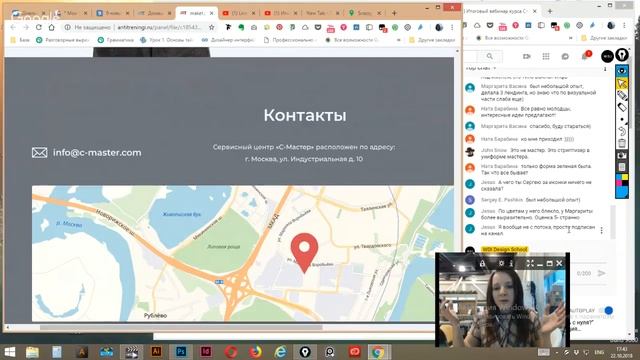Image resolution: width=640 pixels, height=360 pixels.
Task: Select the pencil tool in annotation toolbar
Action: [x=622, y=96]
